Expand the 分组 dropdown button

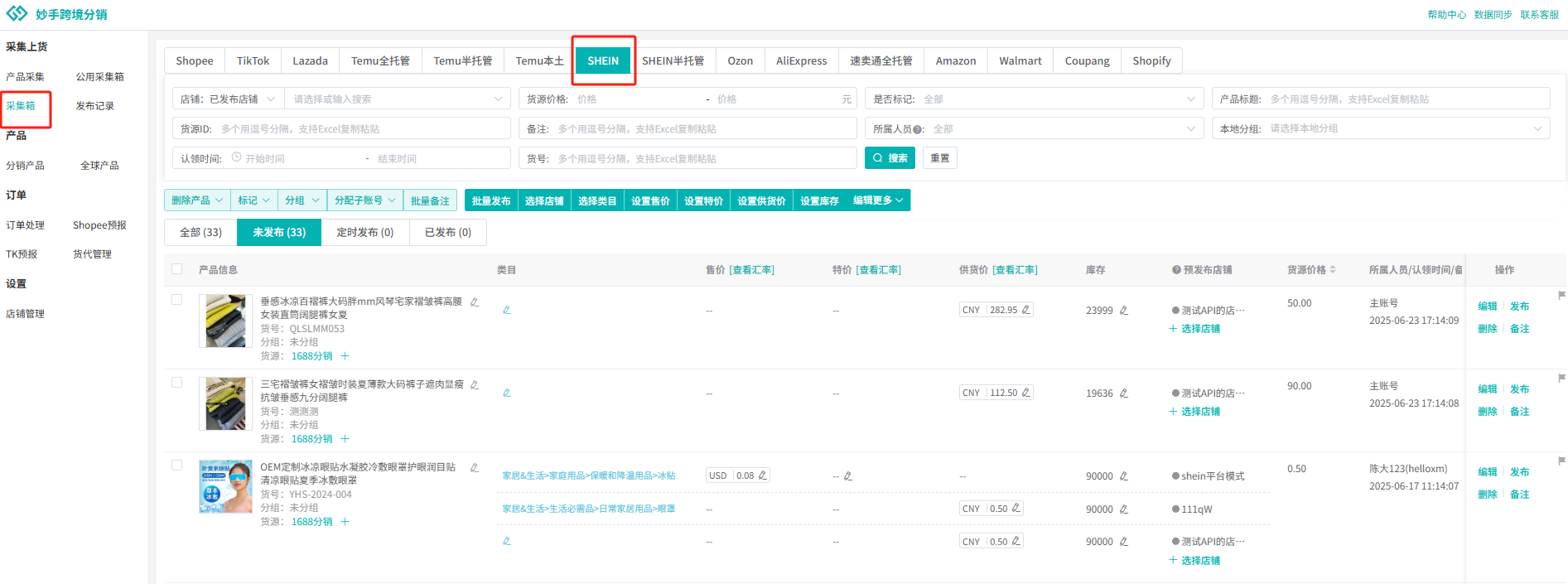[x=302, y=200]
